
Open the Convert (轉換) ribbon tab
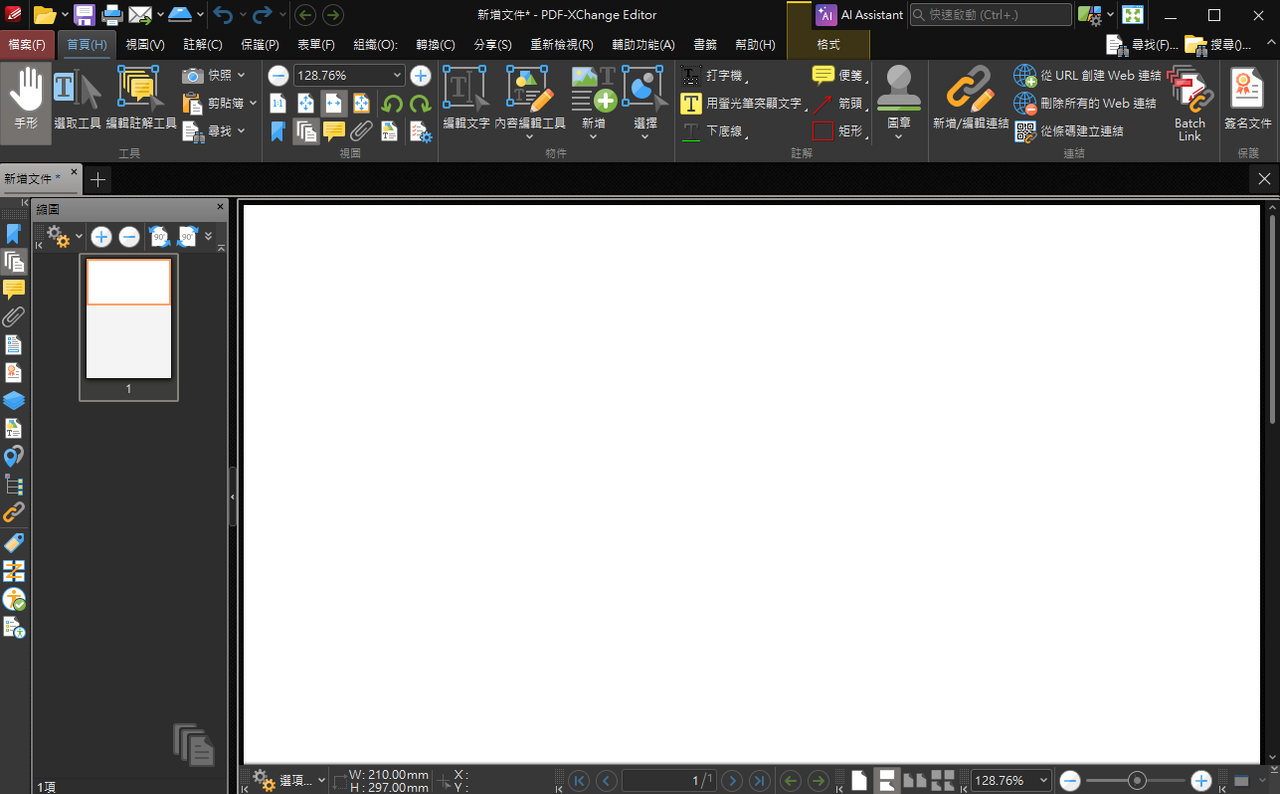[435, 45]
